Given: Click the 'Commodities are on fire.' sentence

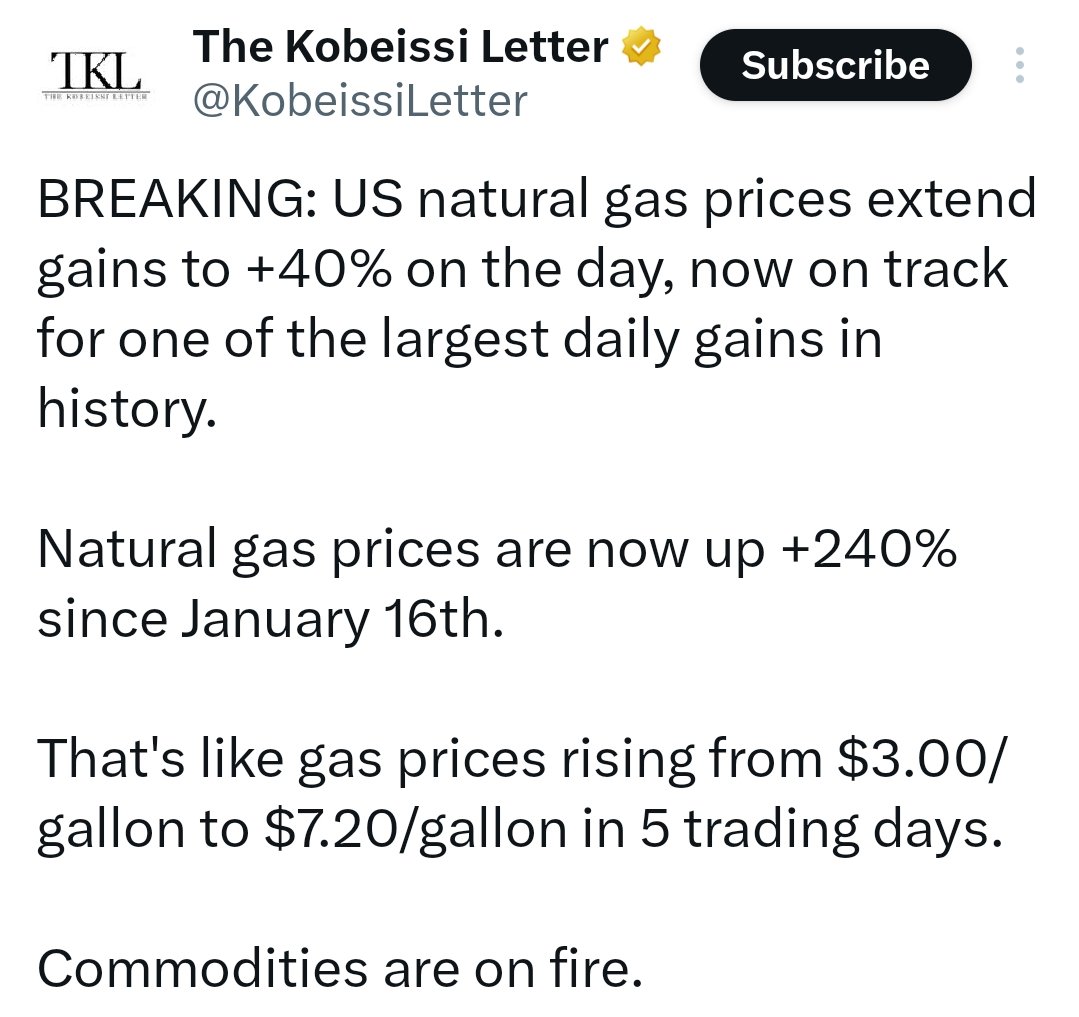Looking at the screenshot, I should coord(339,969).
